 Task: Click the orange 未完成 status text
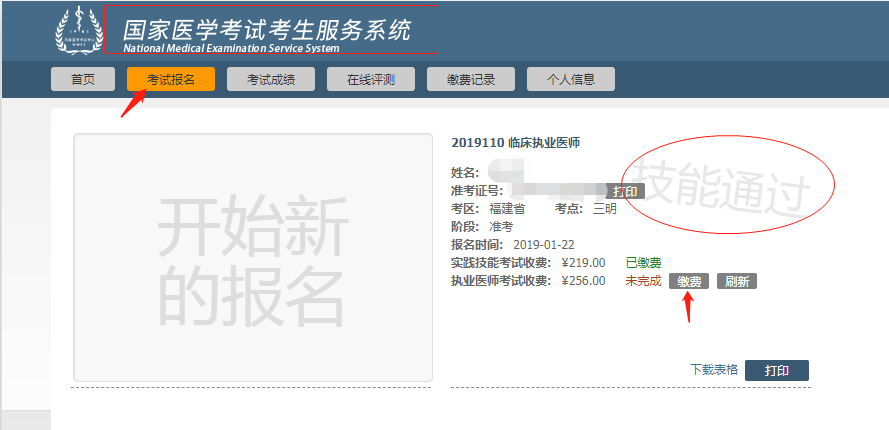pyautogui.click(x=643, y=281)
